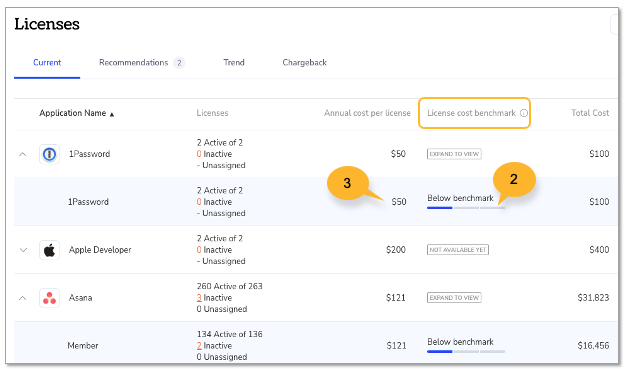
Task: Open the Recommendations tab
Action: click(134, 63)
